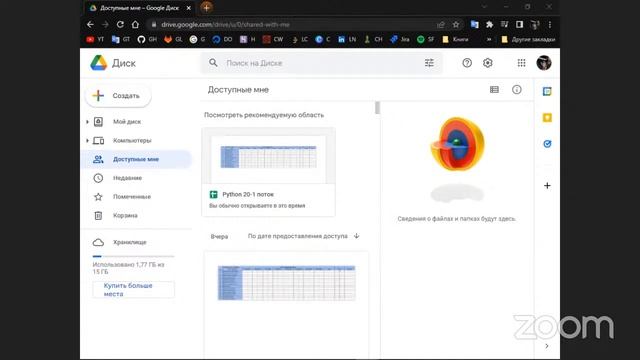Open Помеченные in sidebar
Image resolution: width=640 pixels, height=360 pixels.
132,197
